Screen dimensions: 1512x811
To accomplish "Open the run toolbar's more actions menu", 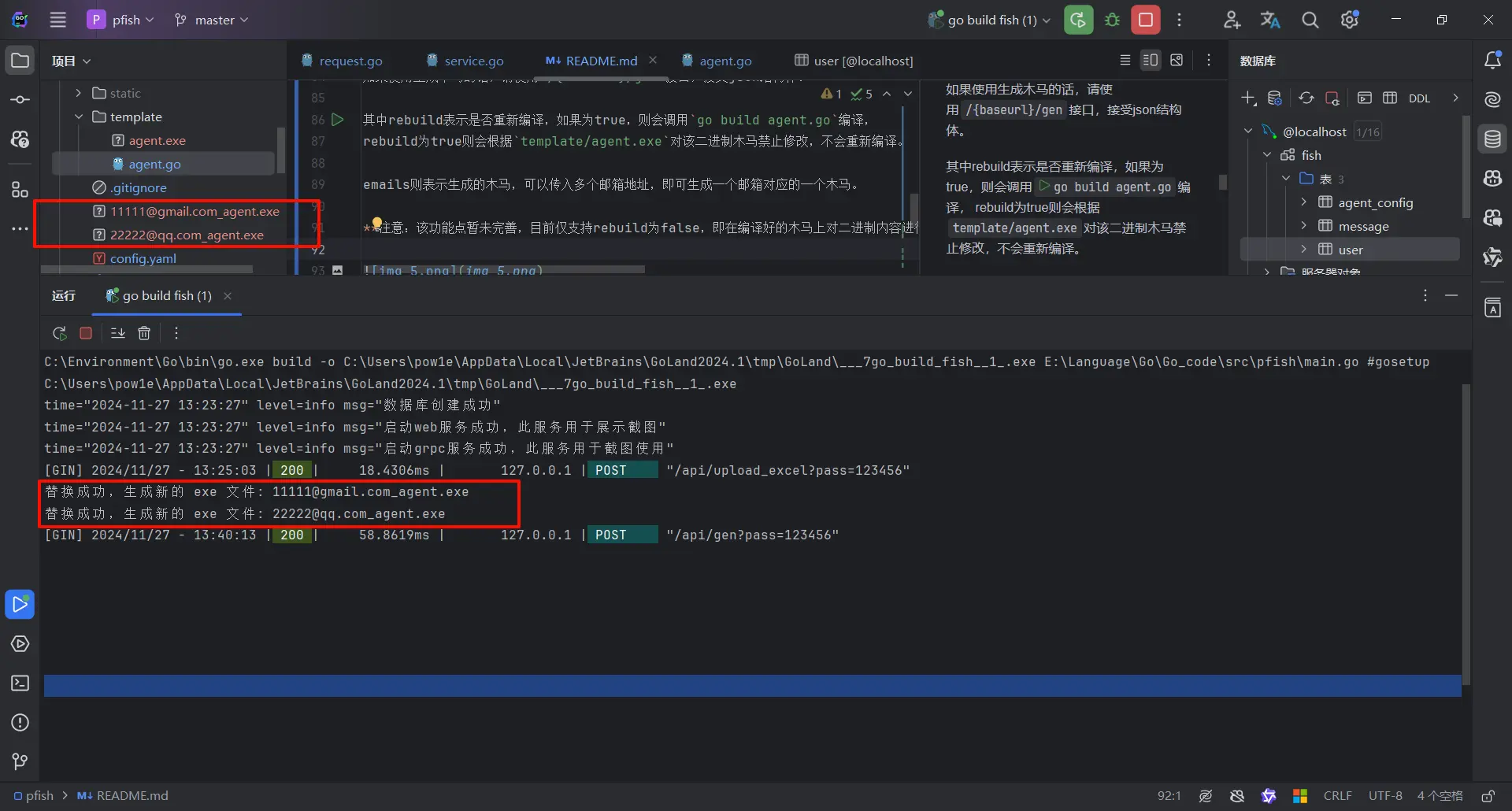I will [1179, 20].
